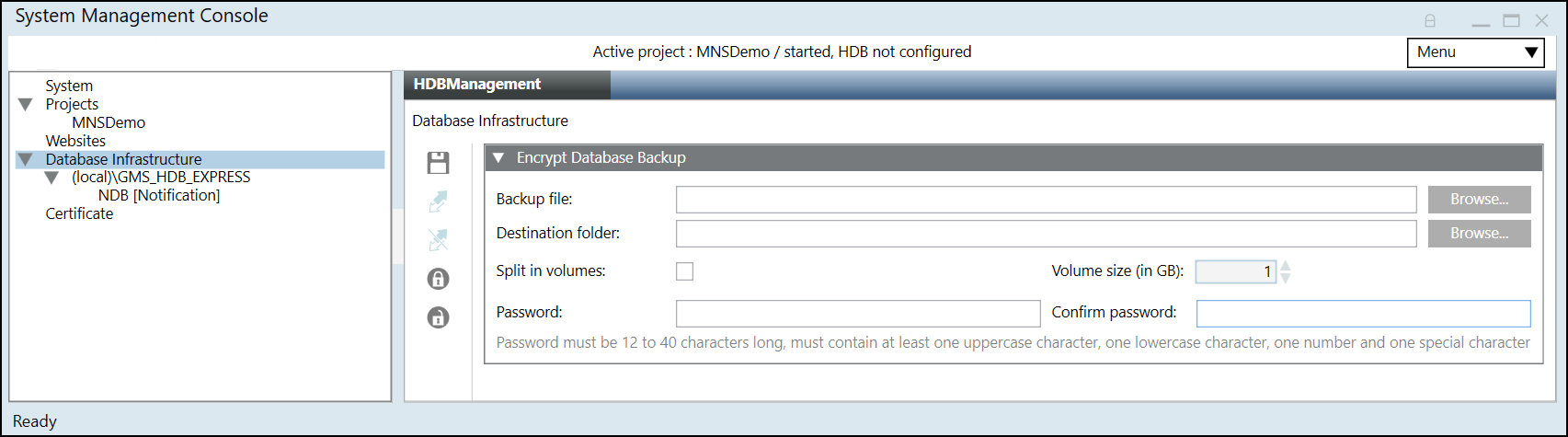Viewport: 1568px width, 437px height.
Task: Select the HDBManagement tab
Action: click(478, 85)
